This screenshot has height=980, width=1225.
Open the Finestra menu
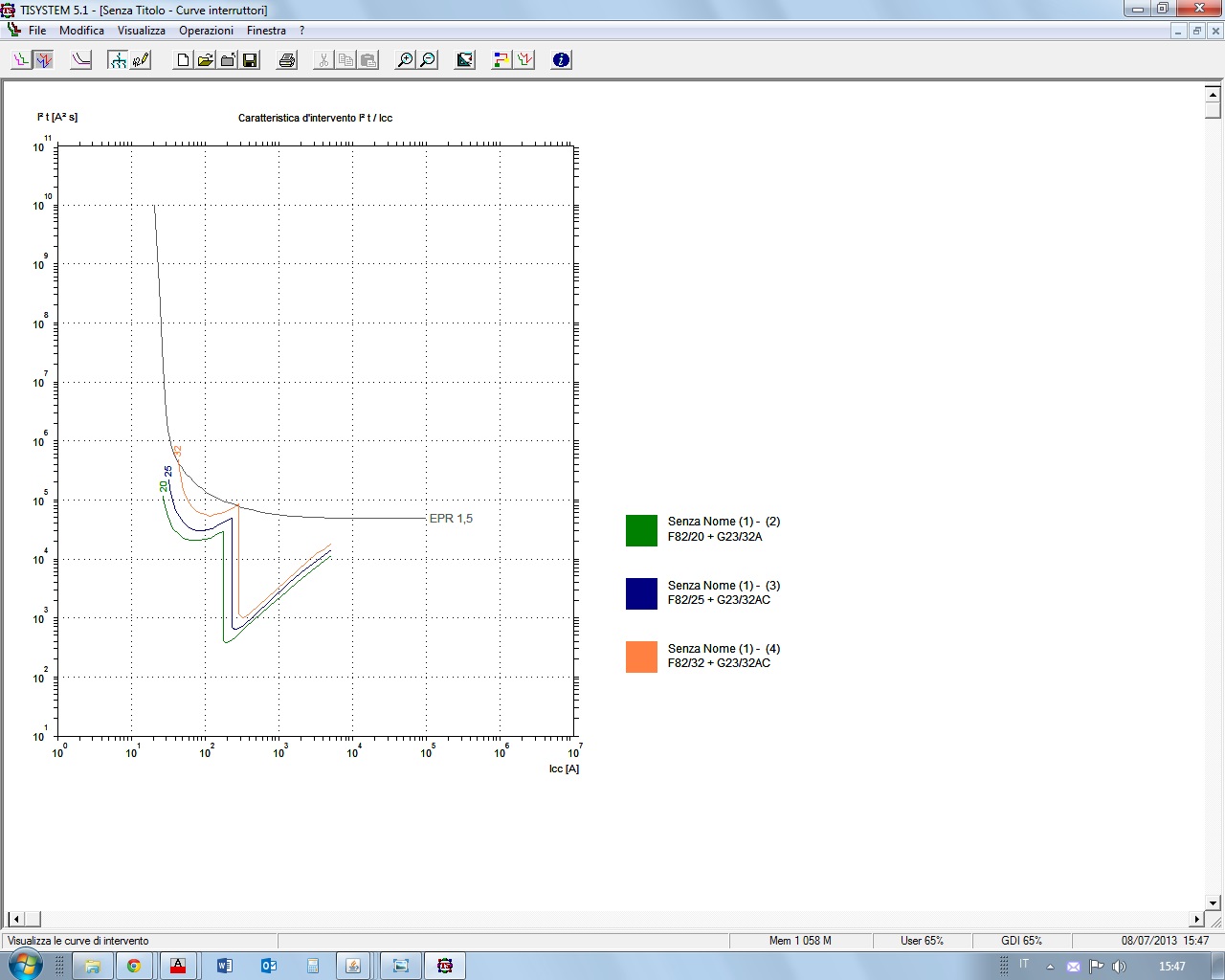tap(266, 31)
